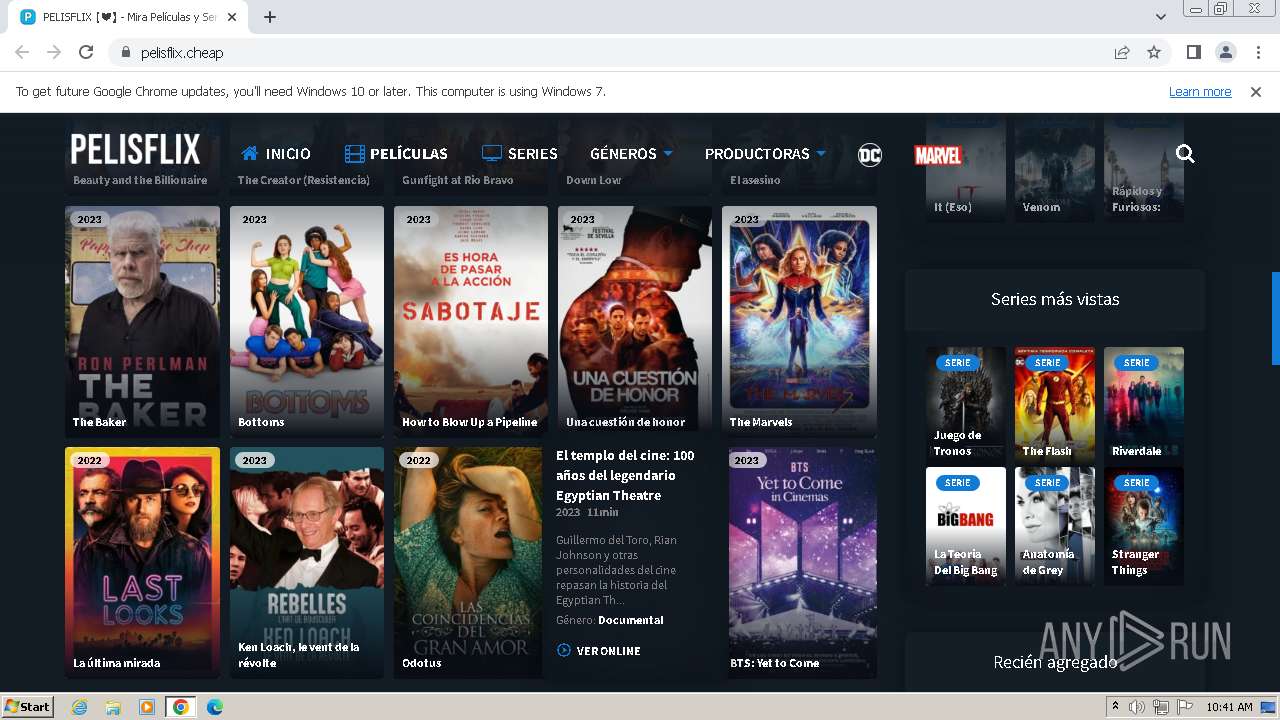Open the tab search chevron

coord(1160,17)
